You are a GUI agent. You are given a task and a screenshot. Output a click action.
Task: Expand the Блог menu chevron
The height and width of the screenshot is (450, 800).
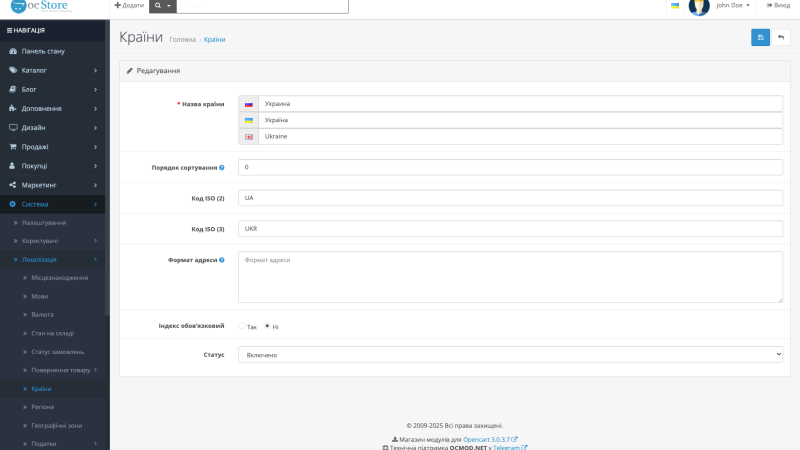point(95,89)
